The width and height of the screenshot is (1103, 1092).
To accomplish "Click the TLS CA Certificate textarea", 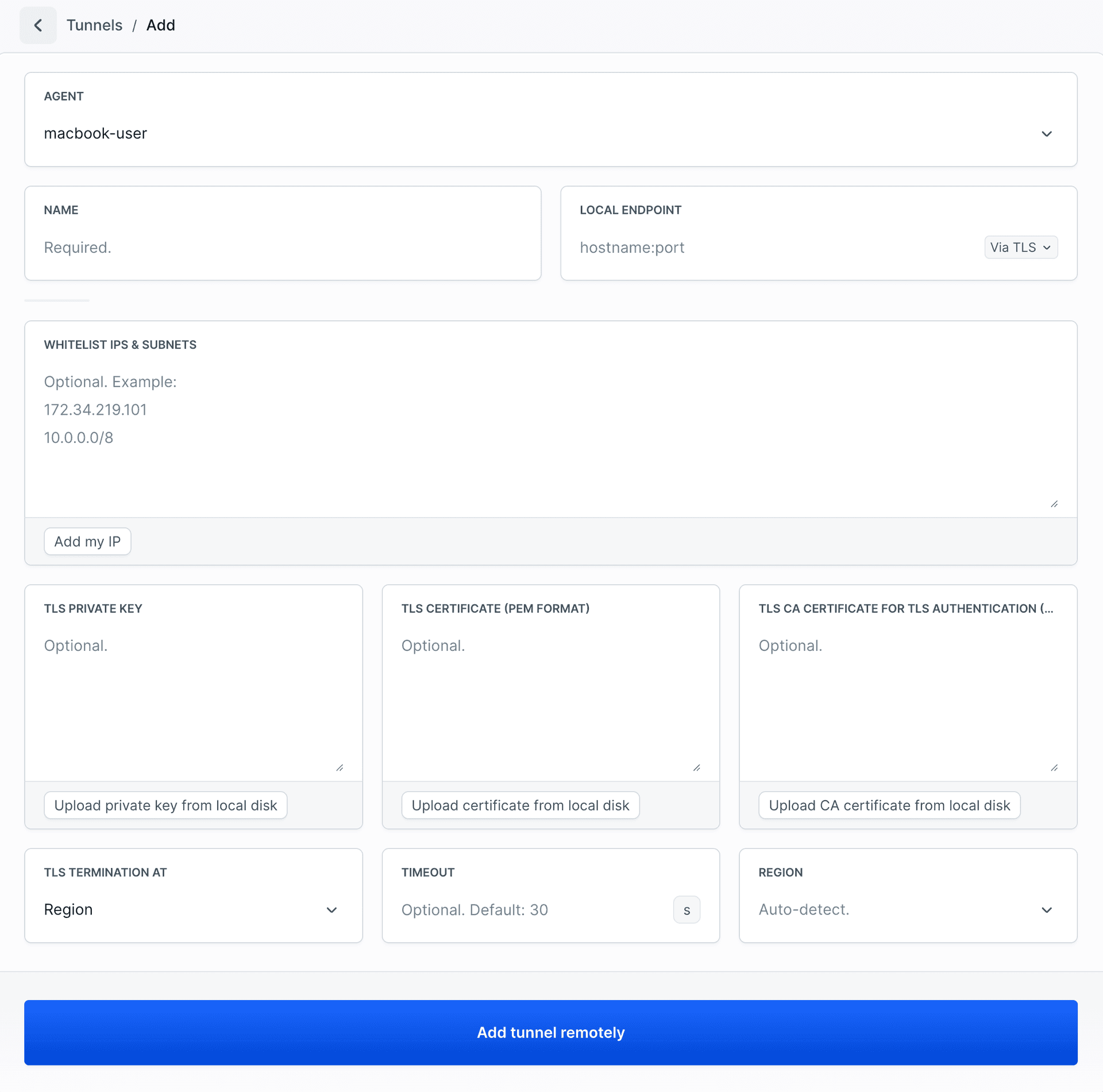I will 907,701.
